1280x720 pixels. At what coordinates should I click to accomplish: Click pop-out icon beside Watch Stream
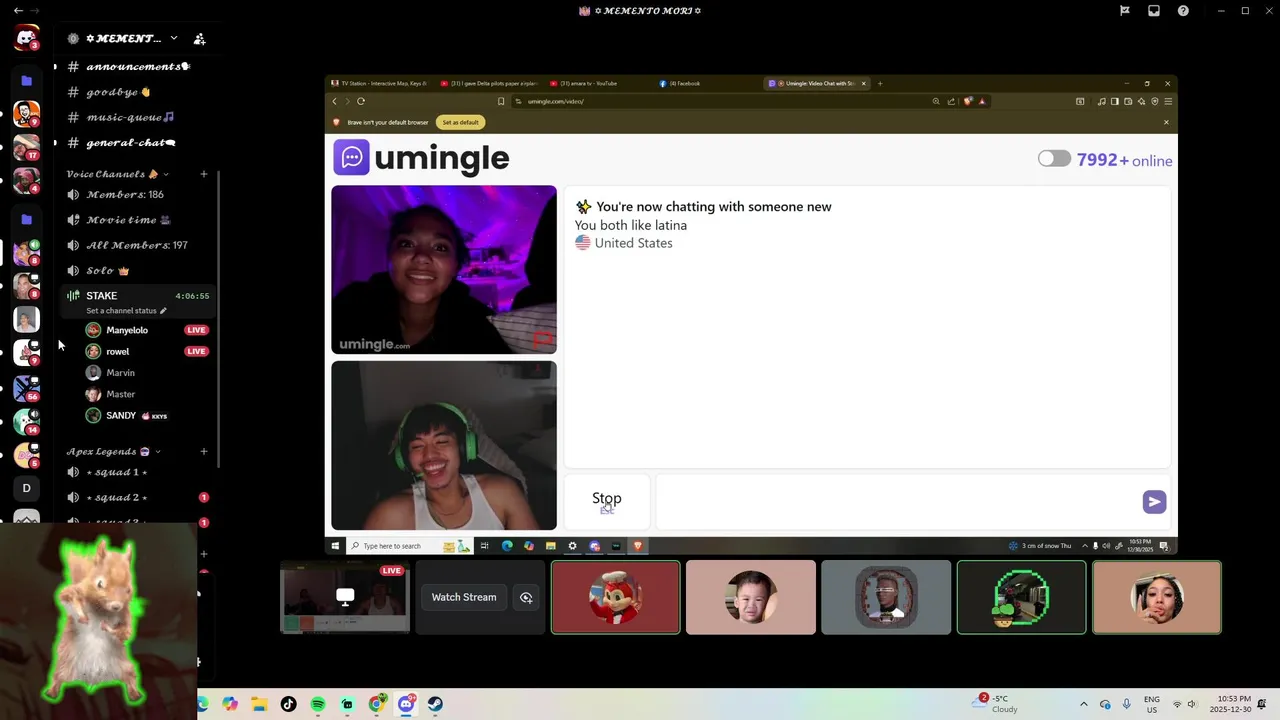click(x=526, y=598)
